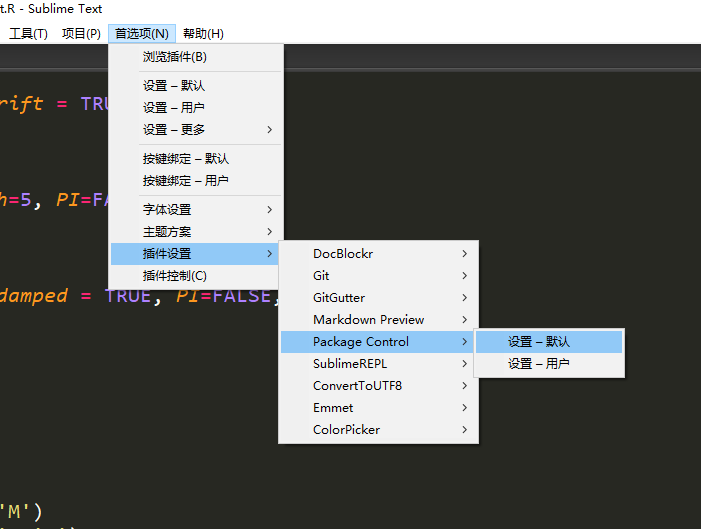The image size is (701, 529).
Task: Click the 'M') text in the code
Action: pos(21,512)
